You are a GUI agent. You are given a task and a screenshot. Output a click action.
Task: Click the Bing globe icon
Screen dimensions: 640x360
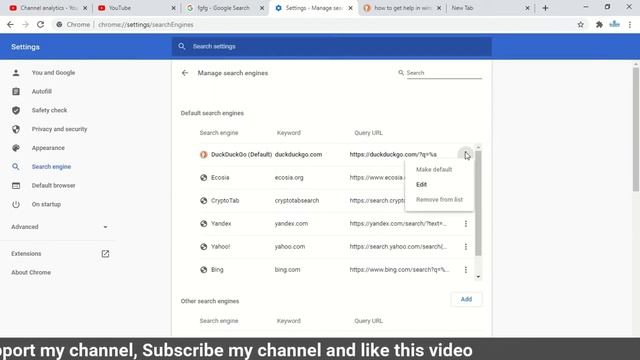click(203, 270)
